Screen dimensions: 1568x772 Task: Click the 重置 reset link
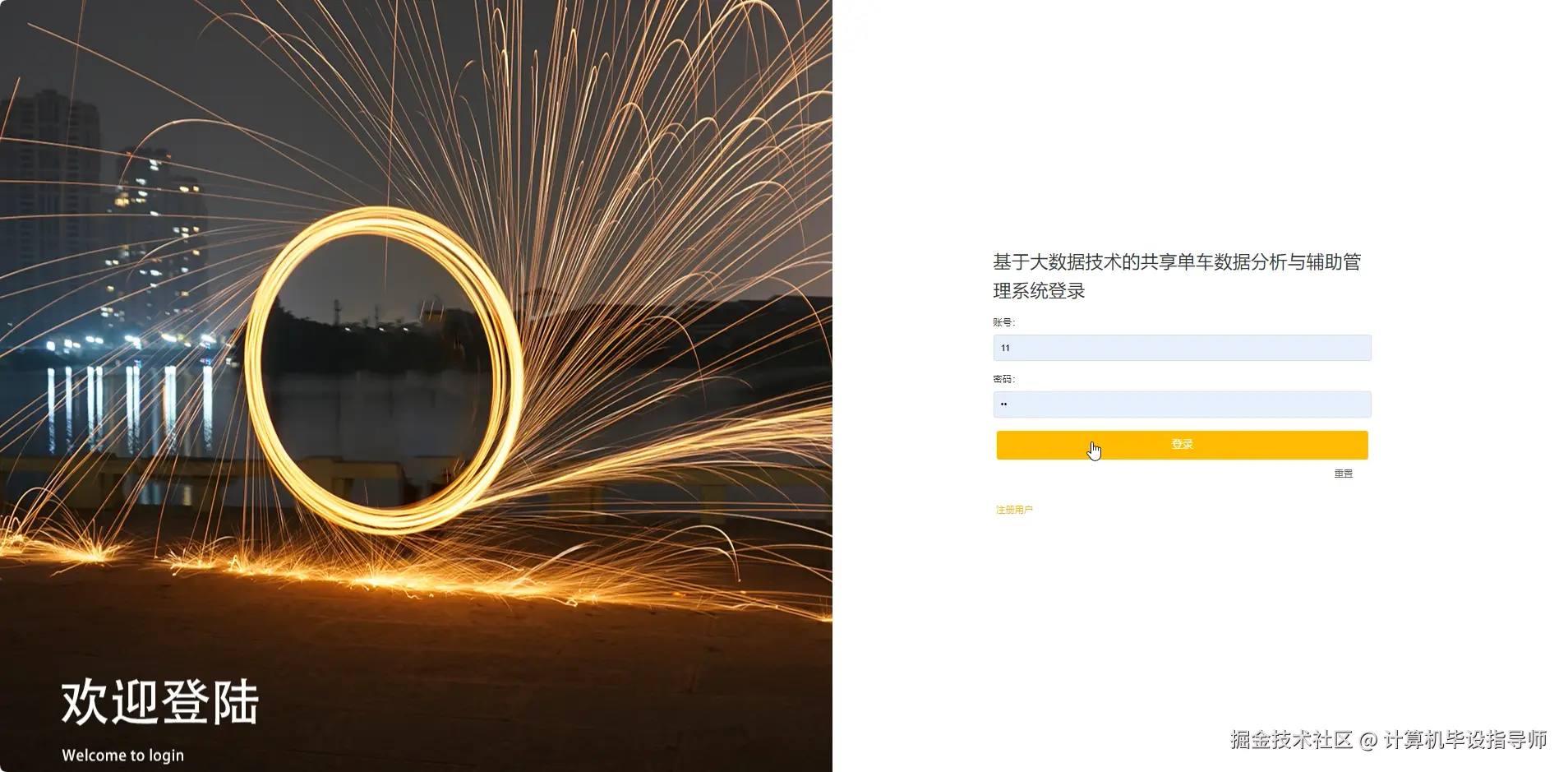click(1344, 474)
